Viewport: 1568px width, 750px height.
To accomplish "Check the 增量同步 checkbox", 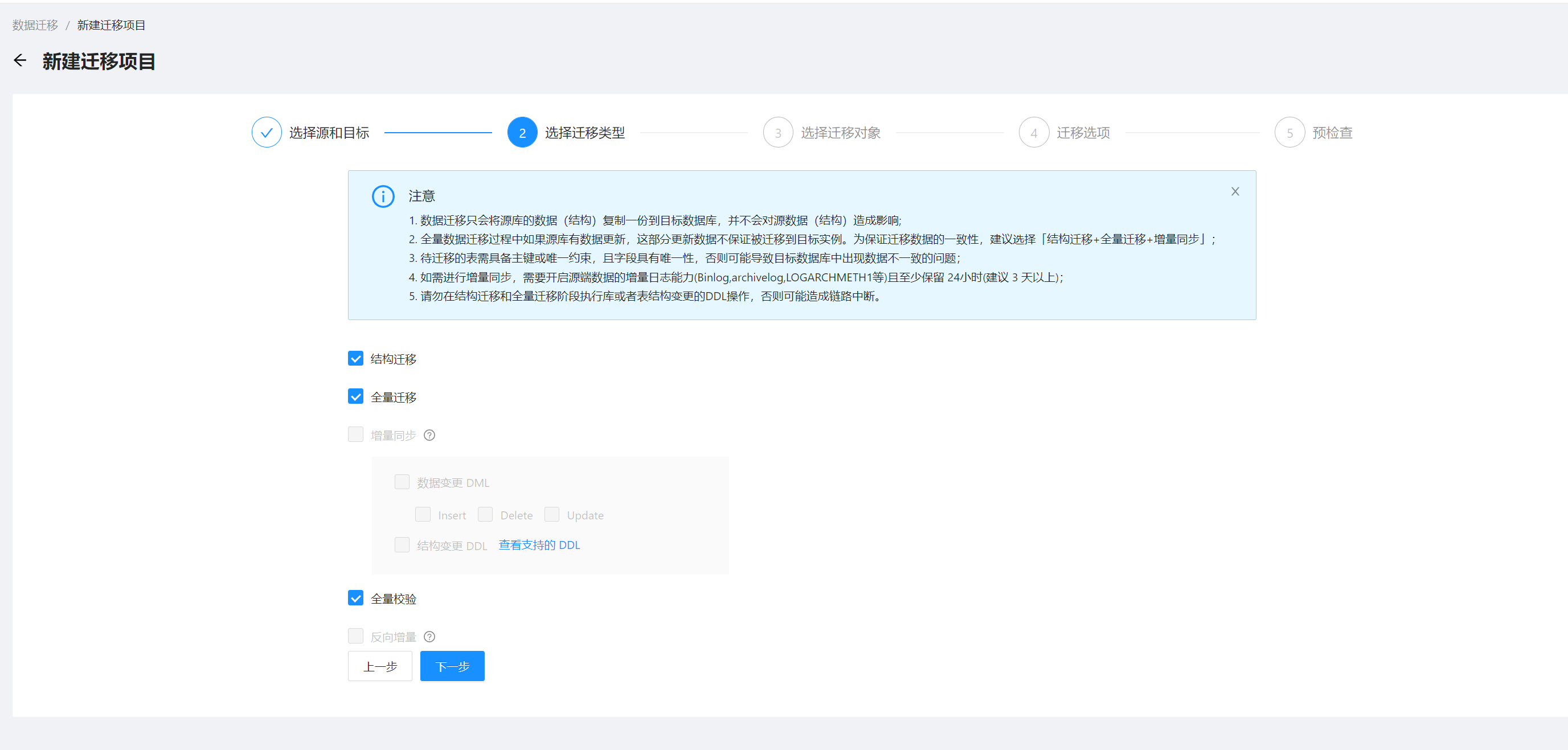I will (x=355, y=435).
